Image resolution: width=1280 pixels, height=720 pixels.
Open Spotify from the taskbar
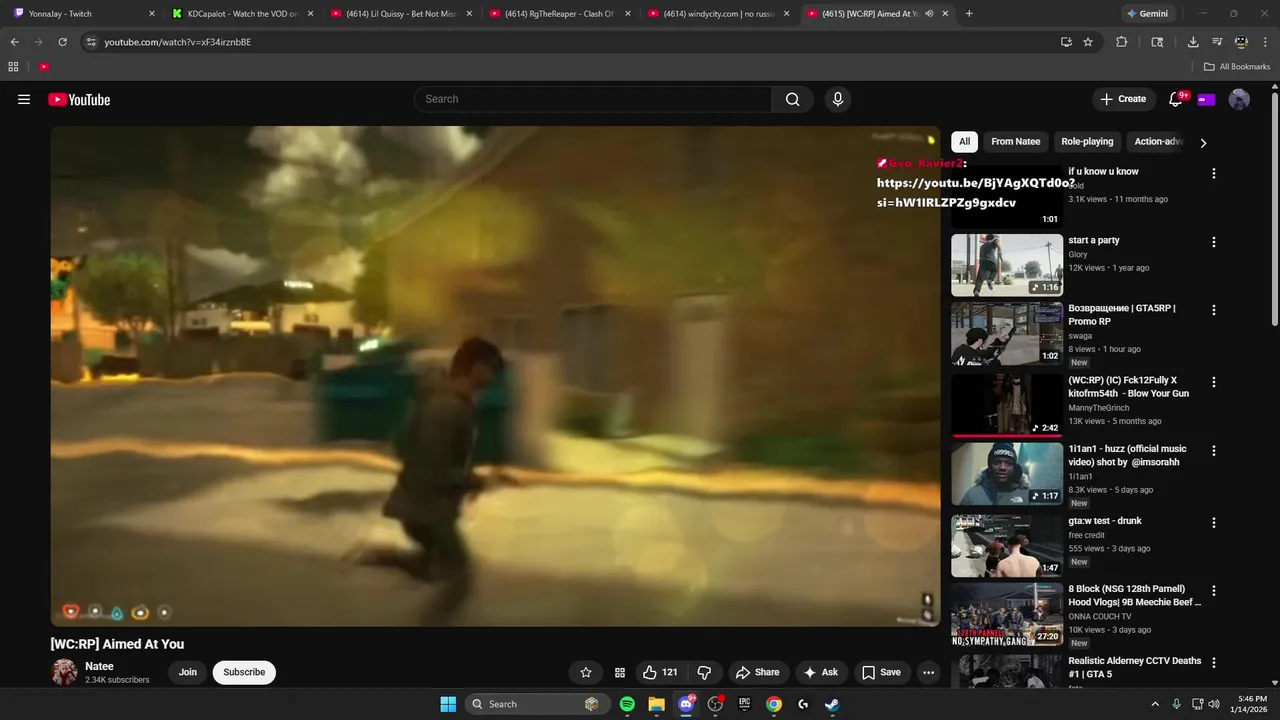(627, 704)
